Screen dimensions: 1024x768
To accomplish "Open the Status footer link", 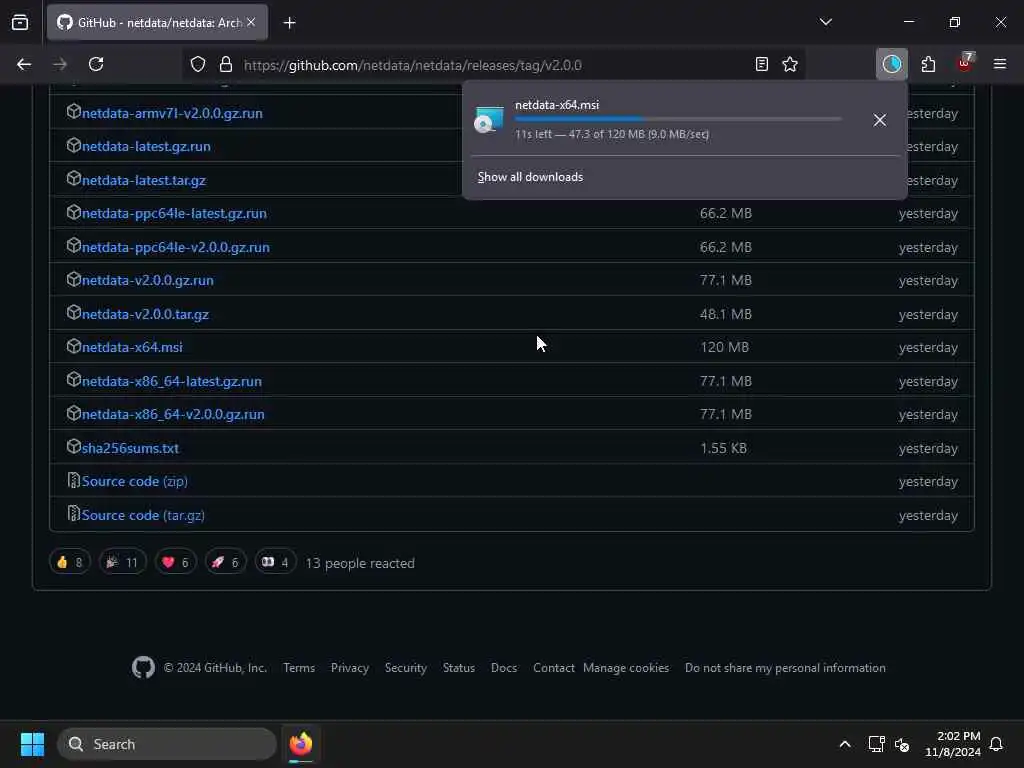I will [458, 668].
